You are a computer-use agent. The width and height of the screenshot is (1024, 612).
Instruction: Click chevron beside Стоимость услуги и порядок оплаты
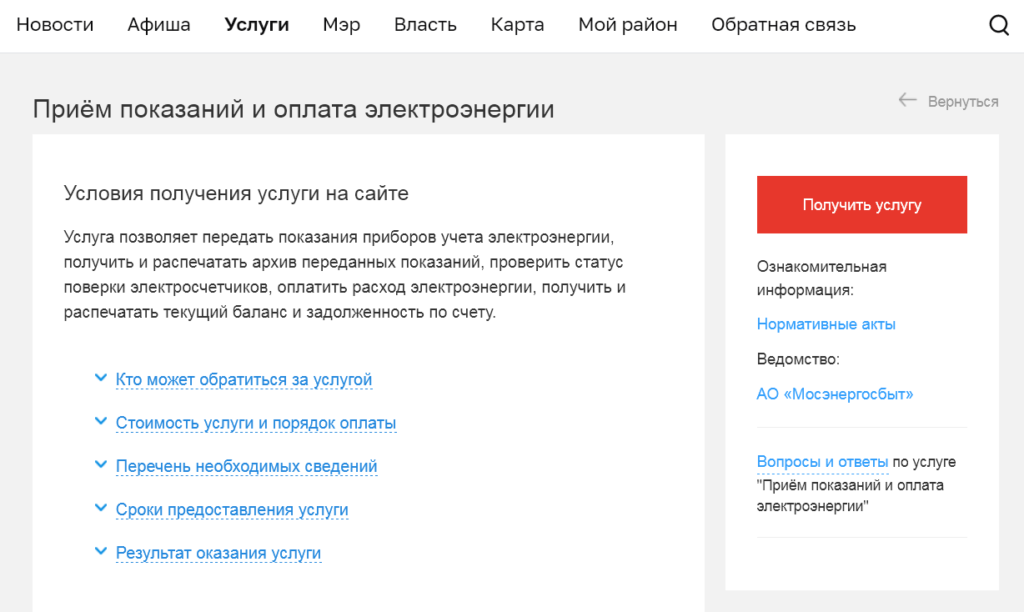point(100,422)
